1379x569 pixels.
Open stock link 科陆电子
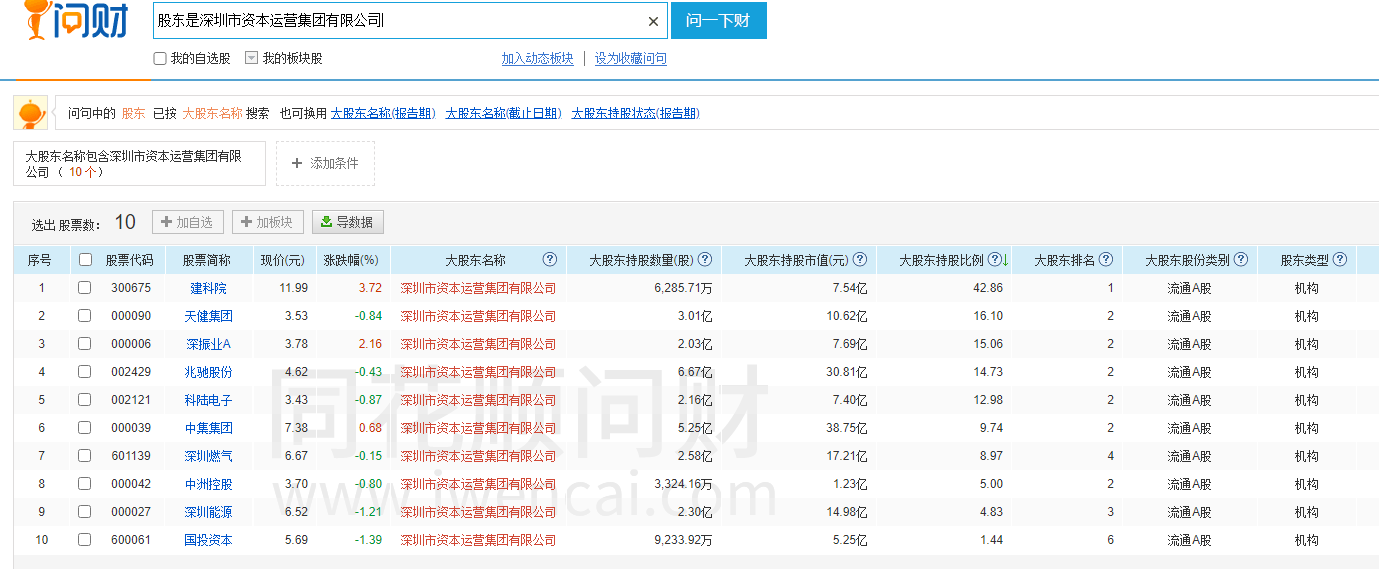tap(208, 400)
